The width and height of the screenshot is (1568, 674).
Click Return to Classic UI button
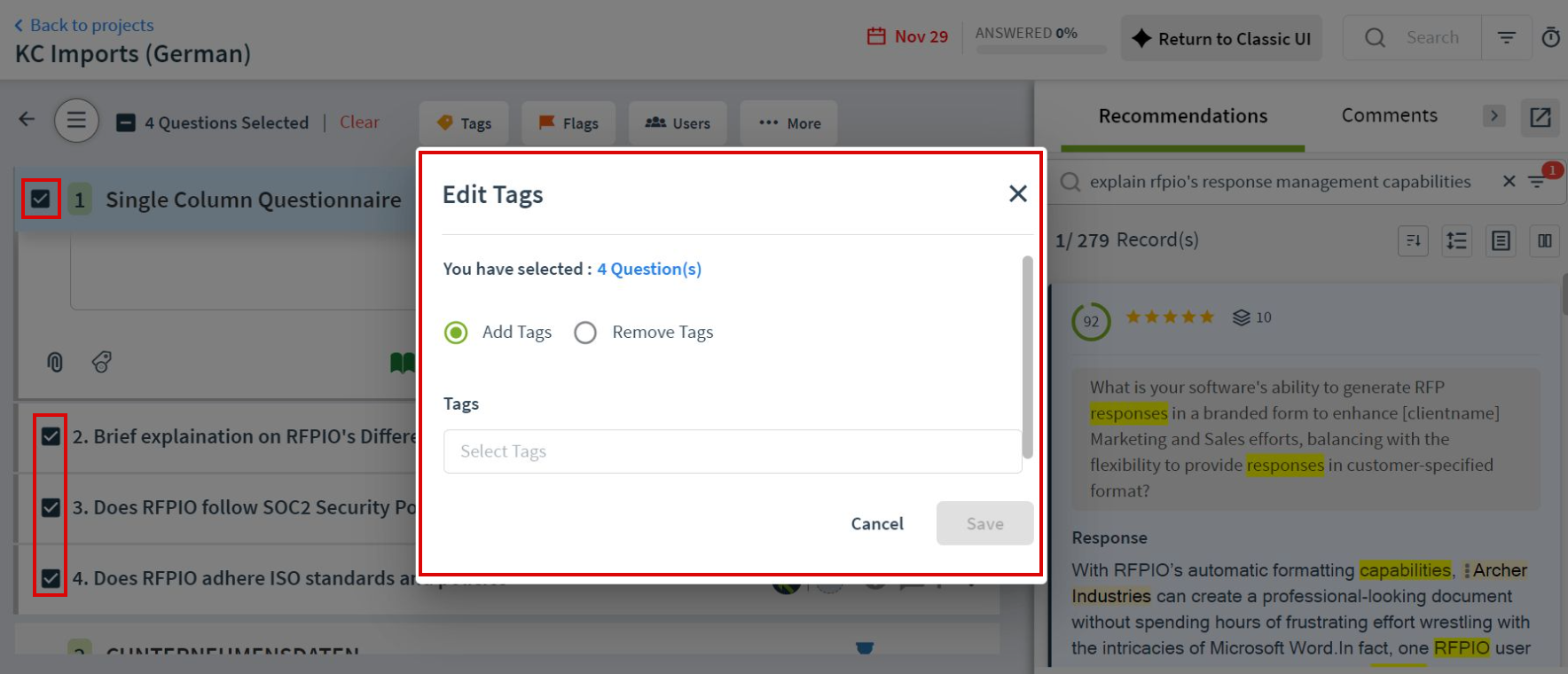(1221, 38)
